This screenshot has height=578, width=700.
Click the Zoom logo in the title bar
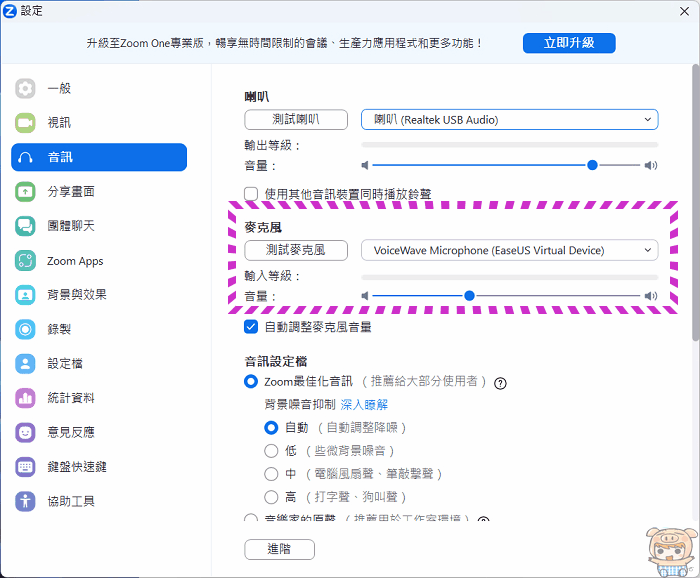point(9,11)
